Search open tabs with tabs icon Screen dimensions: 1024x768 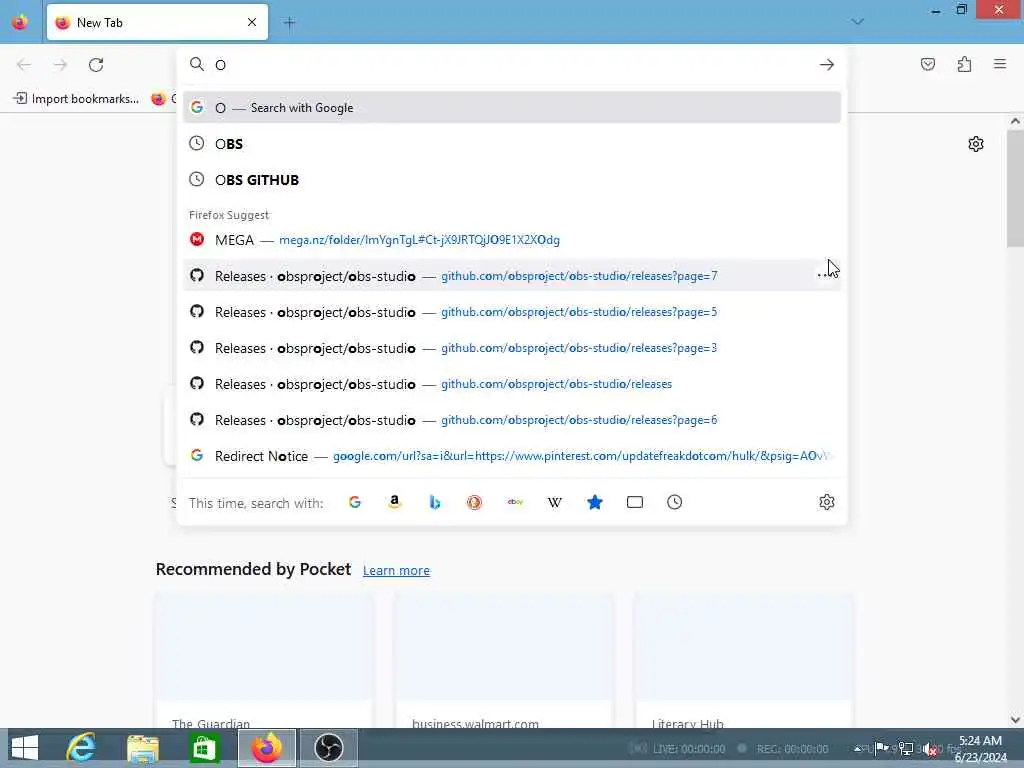pos(635,502)
